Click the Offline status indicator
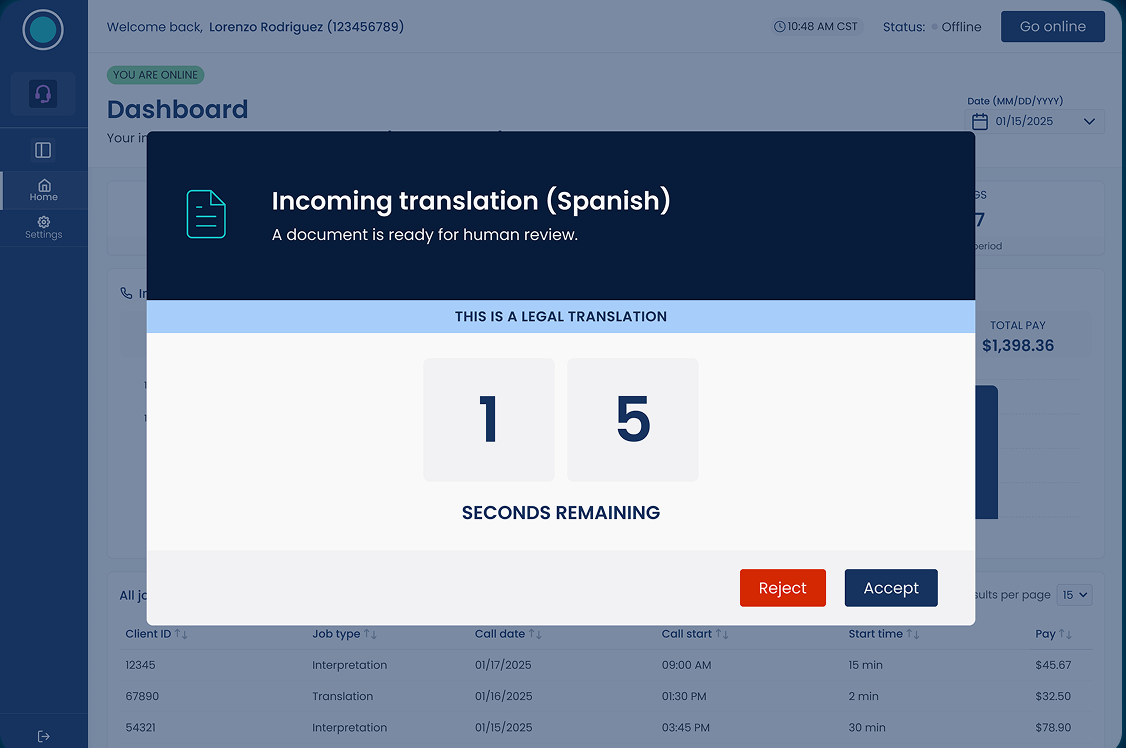The width and height of the screenshot is (1126, 748). point(956,27)
